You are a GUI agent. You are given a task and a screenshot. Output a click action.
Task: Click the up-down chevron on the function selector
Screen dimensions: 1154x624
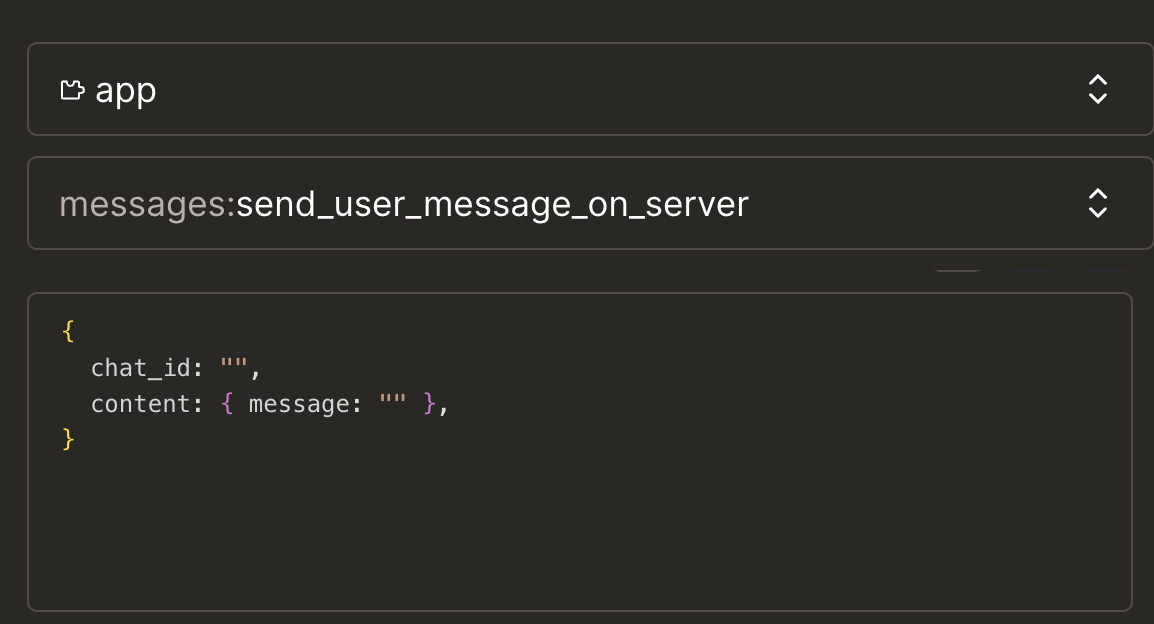click(x=1097, y=204)
